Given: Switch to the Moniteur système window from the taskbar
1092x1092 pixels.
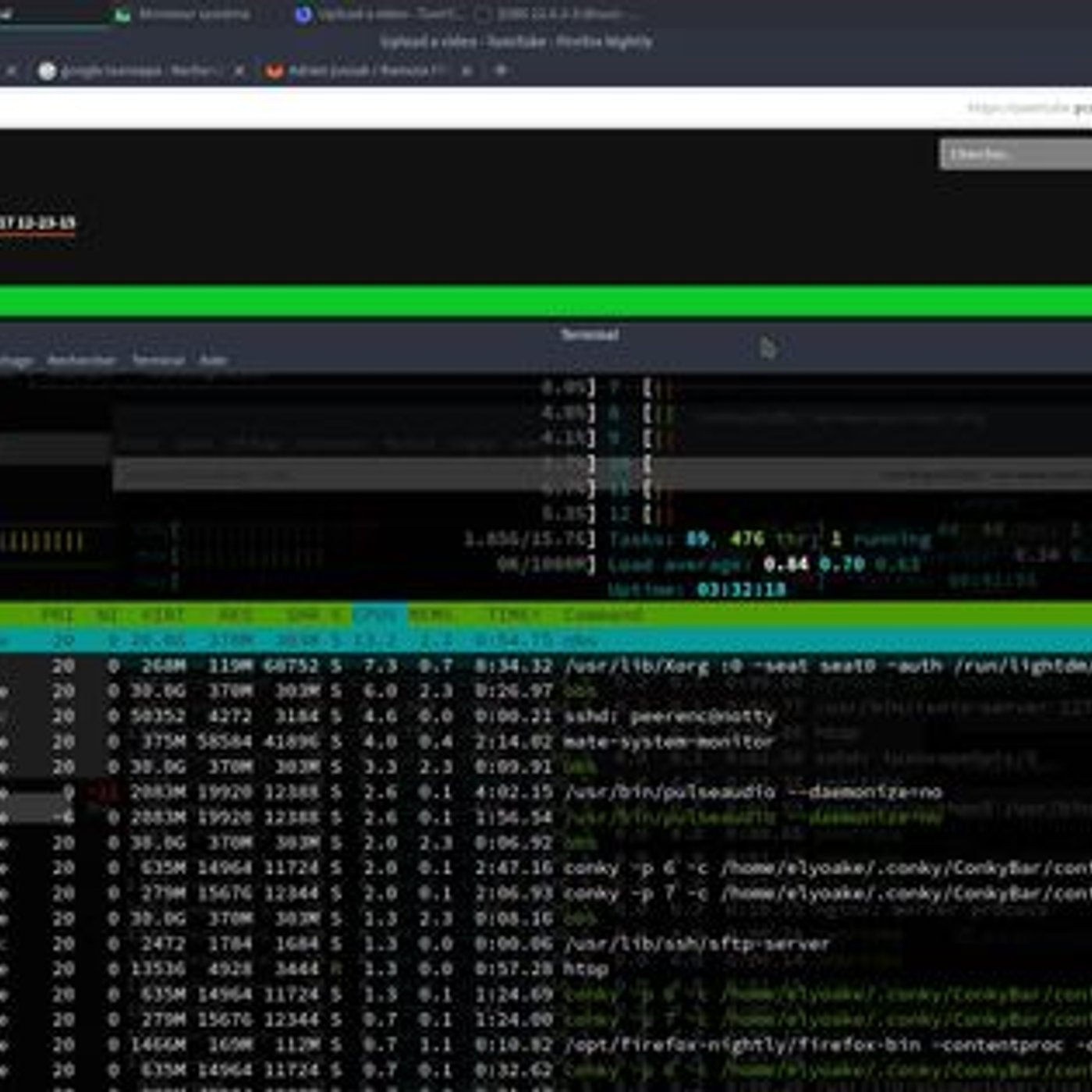Looking at the screenshot, I should [x=184, y=14].
